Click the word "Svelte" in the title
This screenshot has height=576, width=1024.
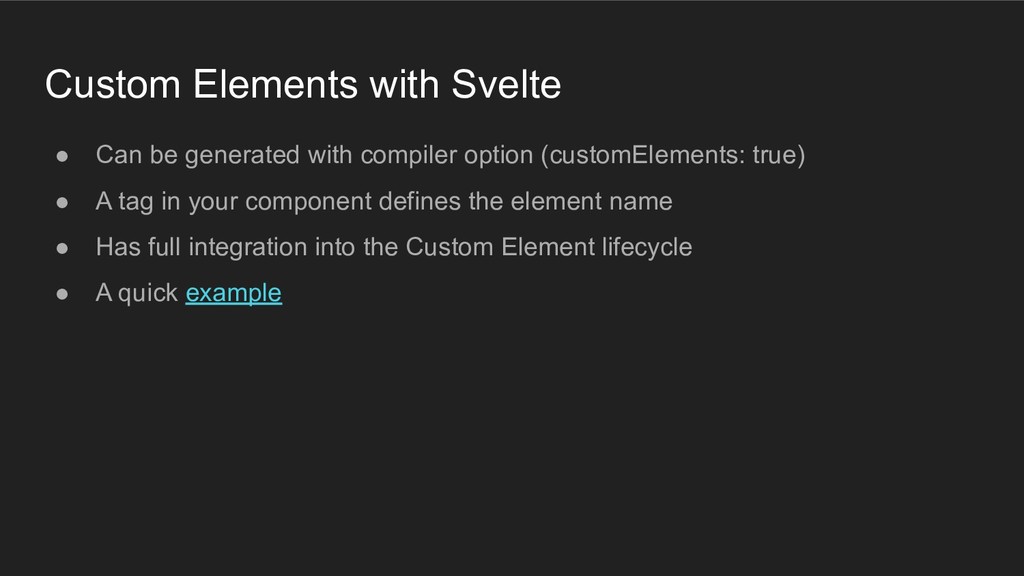pos(506,84)
